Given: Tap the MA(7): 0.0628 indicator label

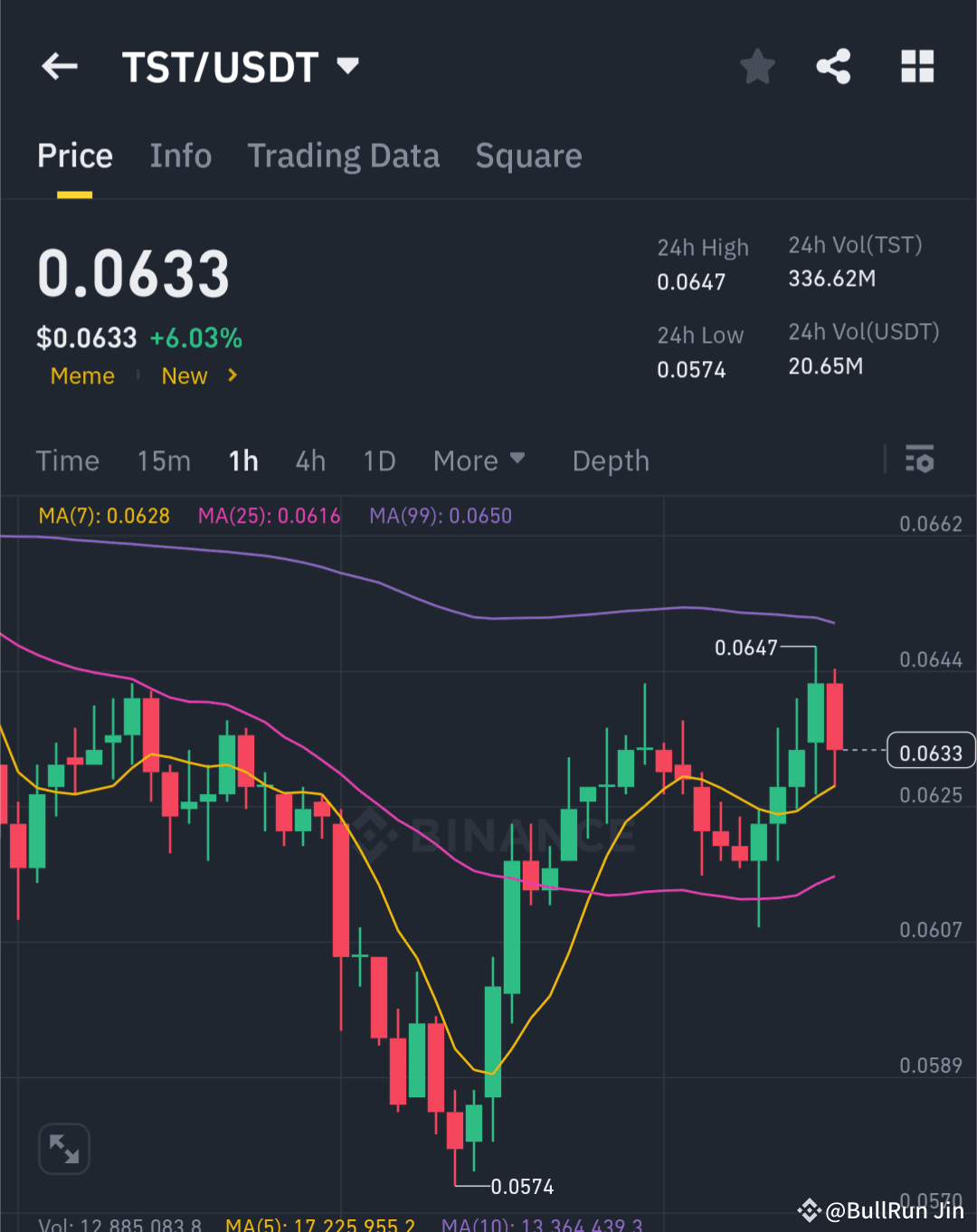Looking at the screenshot, I should [x=104, y=516].
